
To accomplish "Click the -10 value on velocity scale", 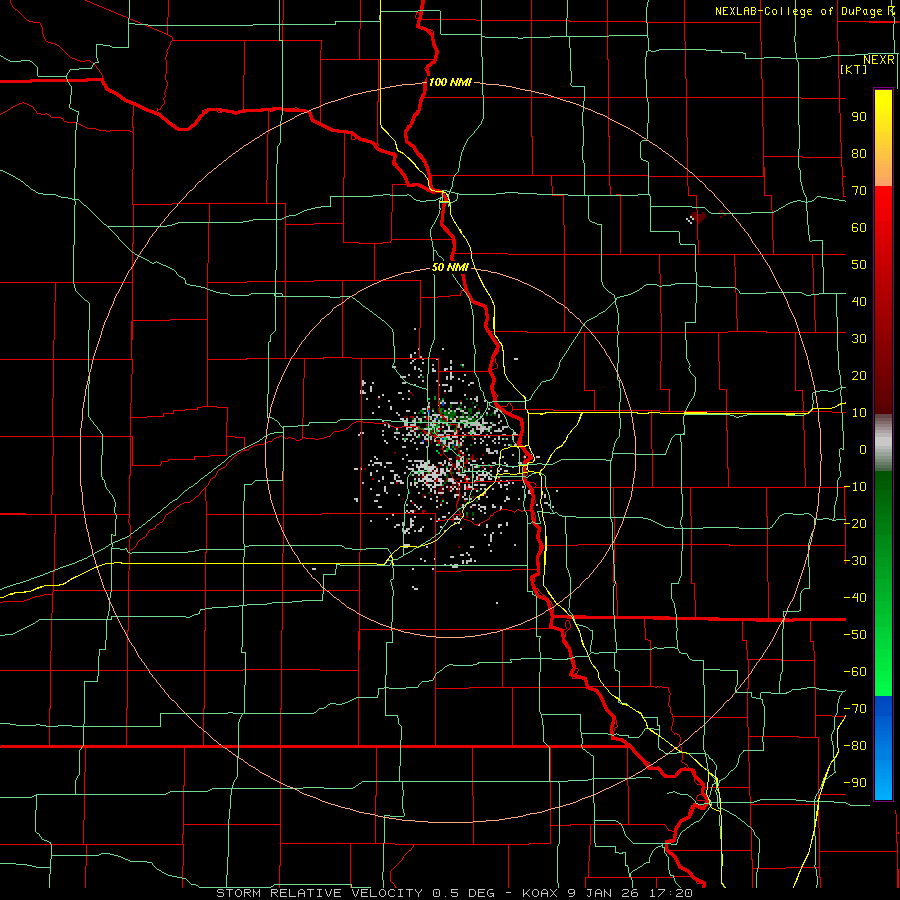I will coord(855,487).
